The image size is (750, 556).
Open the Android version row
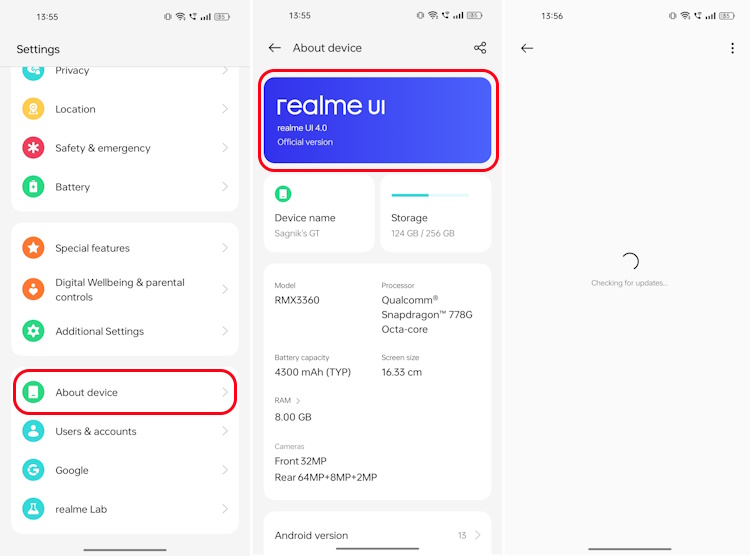[377, 535]
